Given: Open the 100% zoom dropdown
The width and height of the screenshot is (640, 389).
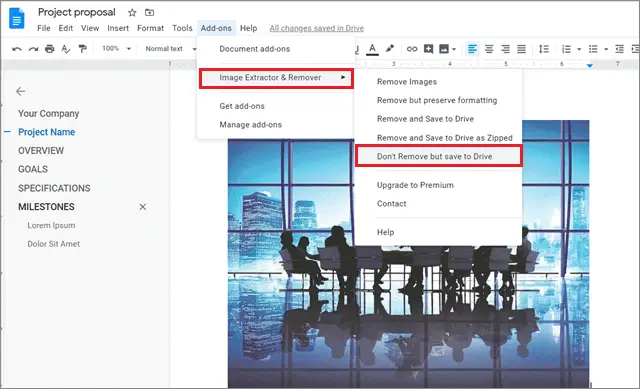Looking at the screenshot, I should coord(116,49).
